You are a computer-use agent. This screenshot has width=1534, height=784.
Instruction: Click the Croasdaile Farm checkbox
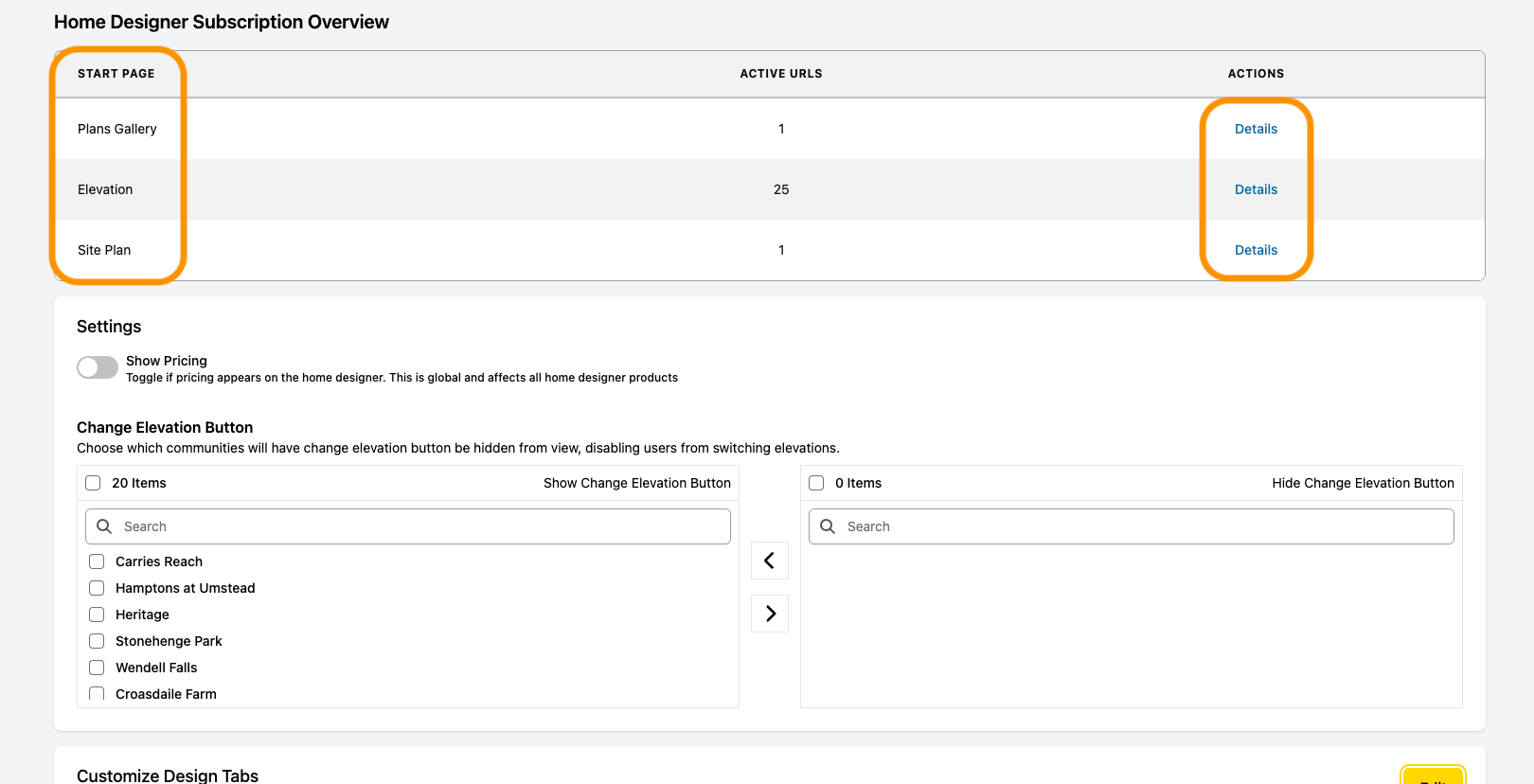(97, 693)
